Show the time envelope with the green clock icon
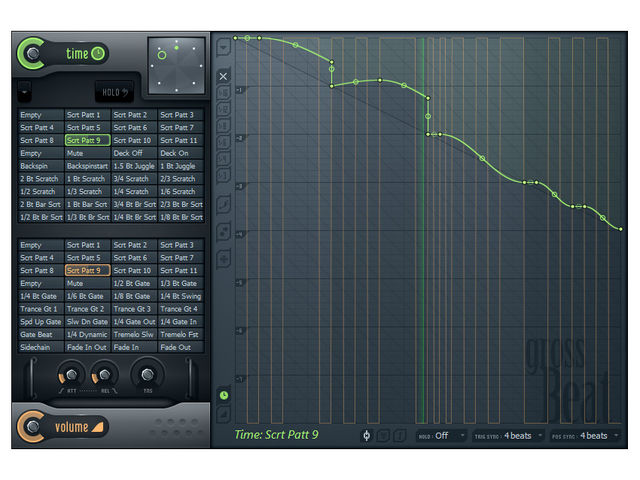 coord(224,395)
